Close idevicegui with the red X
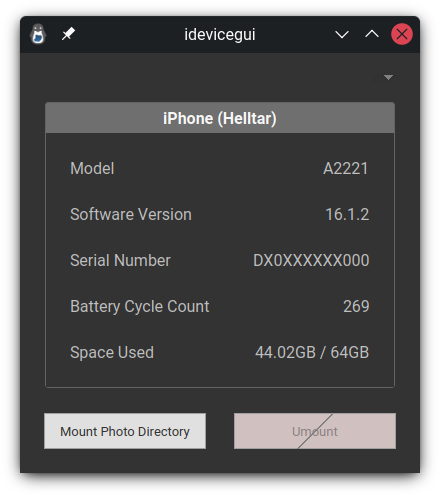Viewport: 440px width, 497px height. (x=402, y=34)
